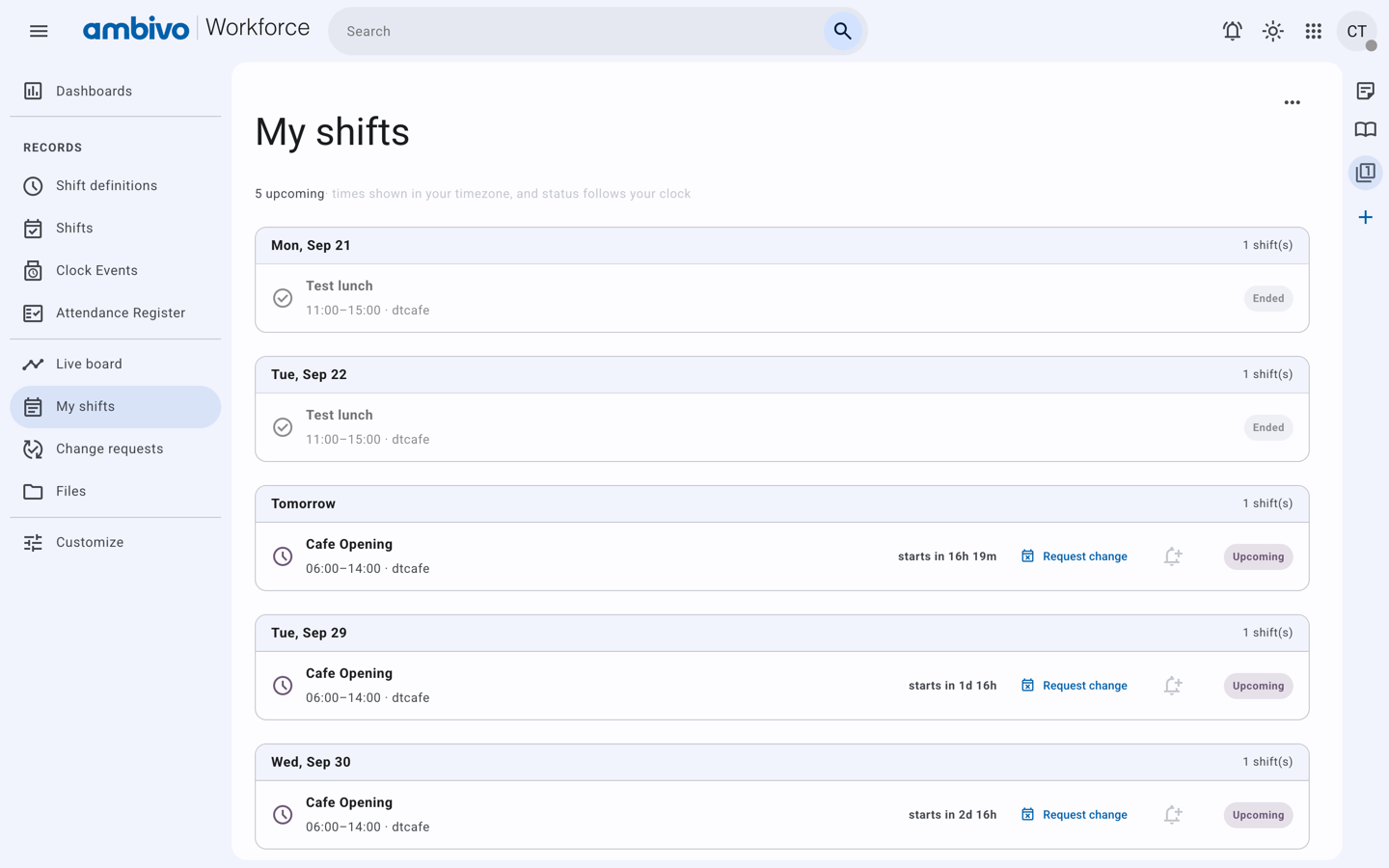Screen dimensions: 1389x868
Task: Open Files section
Action: [x=116, y=491]
